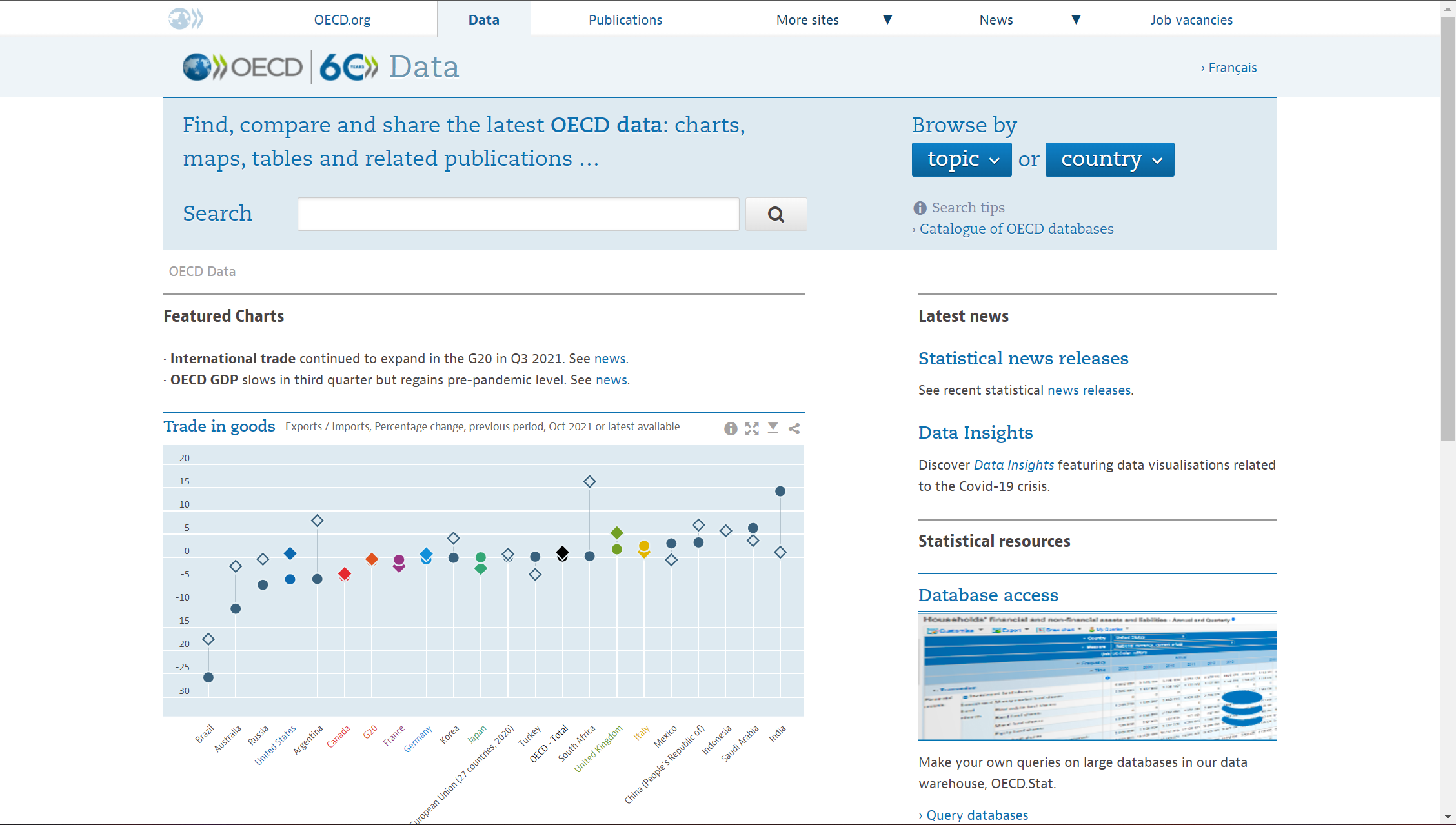Open Catalogue of OECD databases link
Viewport: 1456px width, 825px height.
(1016, 229)
